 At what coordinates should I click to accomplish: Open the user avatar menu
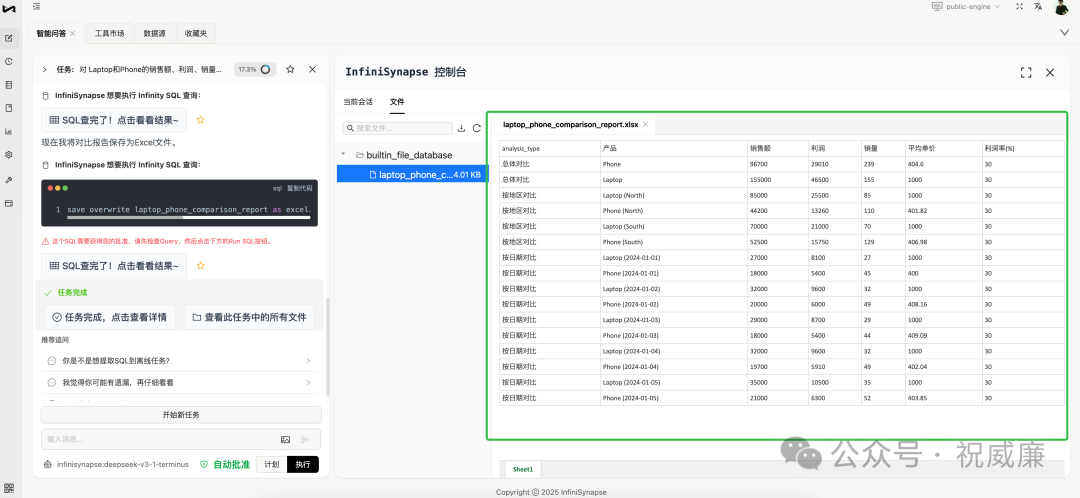[1061, 7]
